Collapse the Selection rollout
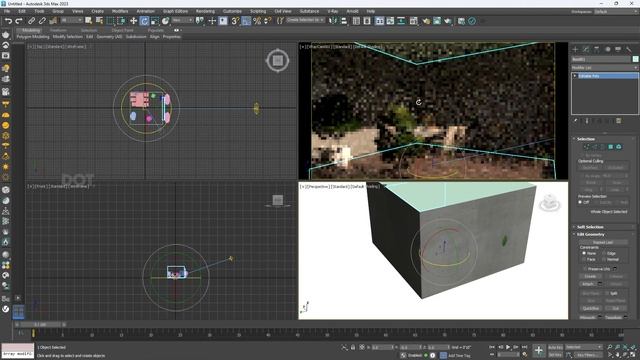This screenshot has width=640, height=360. (585, 139)
